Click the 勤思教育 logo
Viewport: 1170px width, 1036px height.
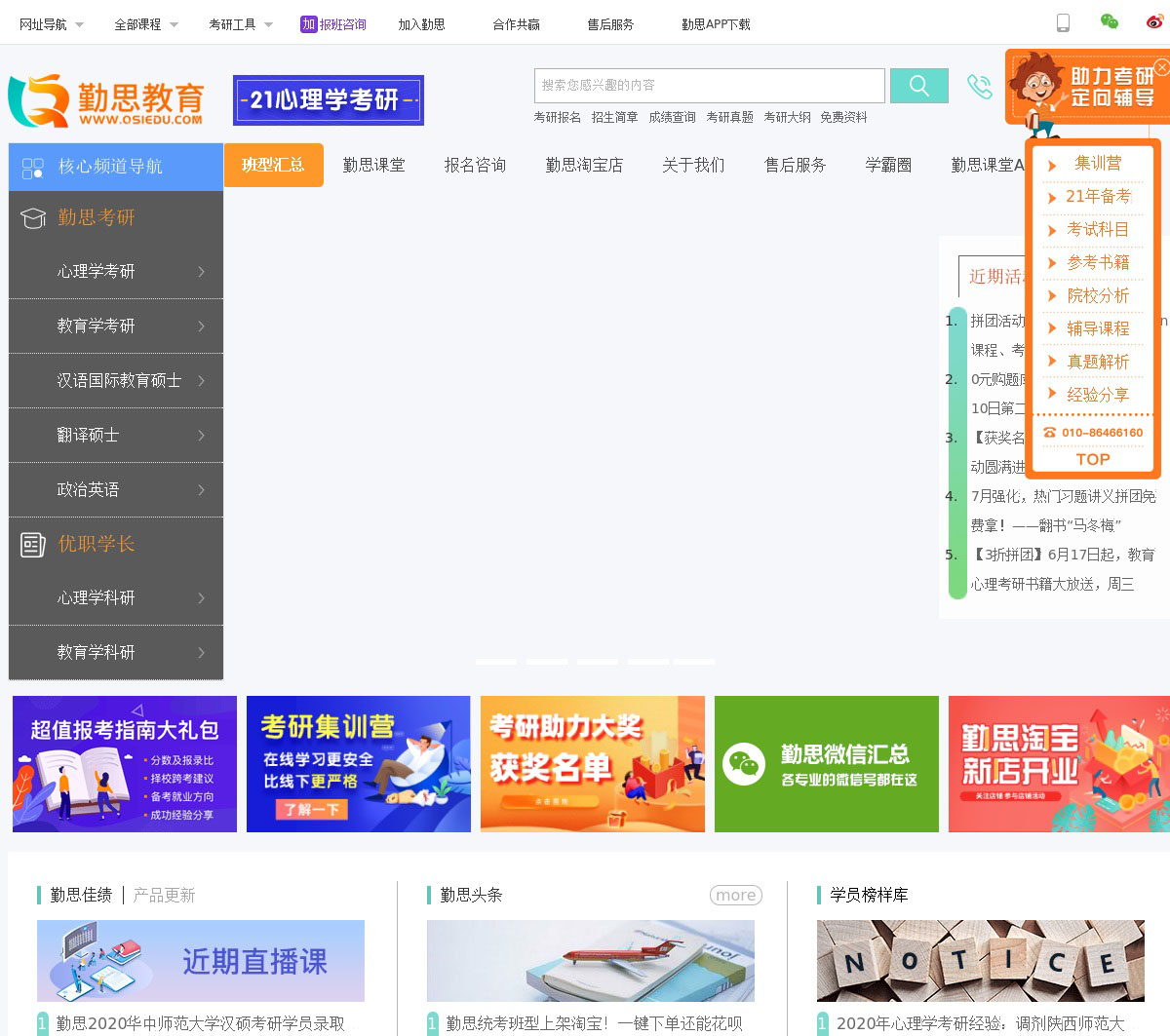coord(106,100)
